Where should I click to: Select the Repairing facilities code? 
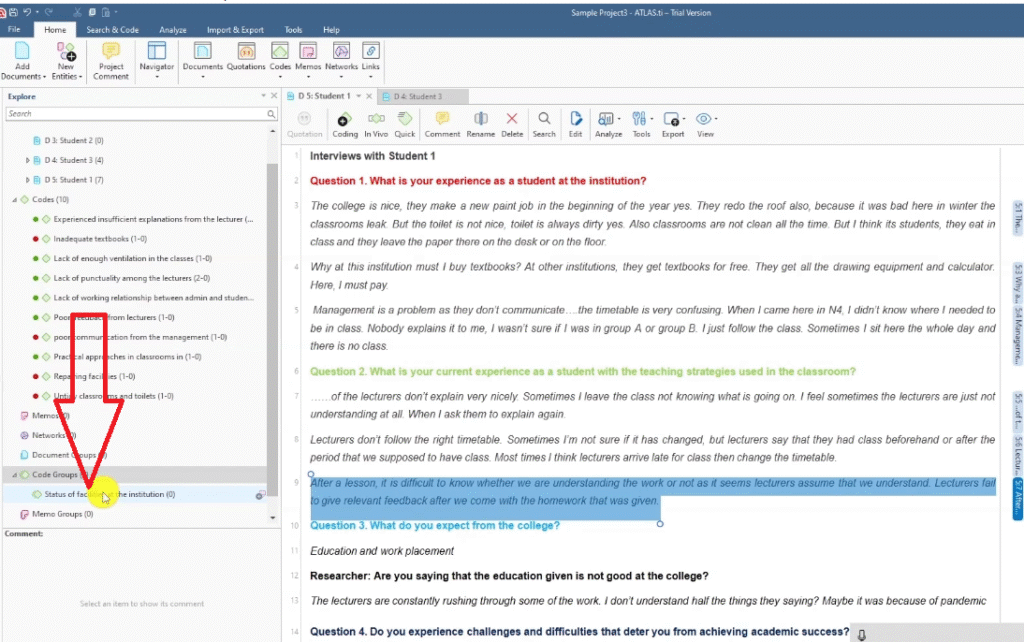pos(94,376)
